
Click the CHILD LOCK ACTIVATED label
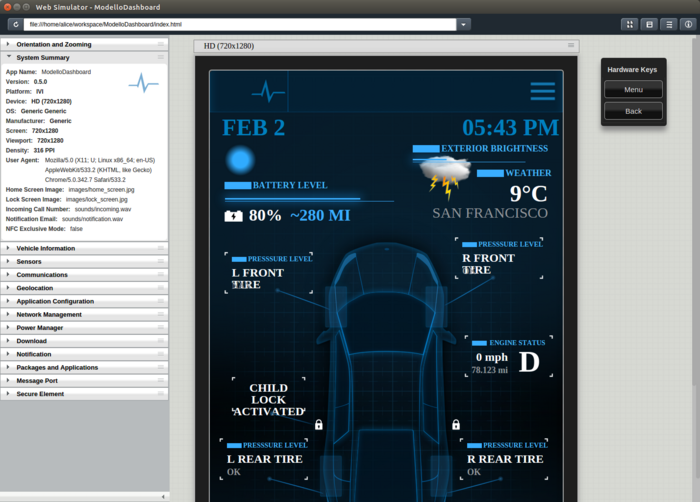(269, 400)
